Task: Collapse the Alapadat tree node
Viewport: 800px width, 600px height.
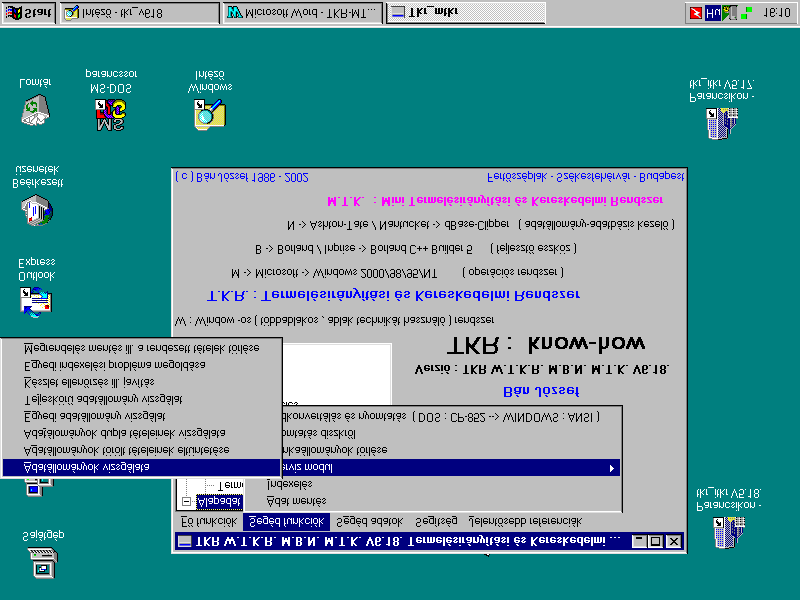Action: click(x=187, y=502)
